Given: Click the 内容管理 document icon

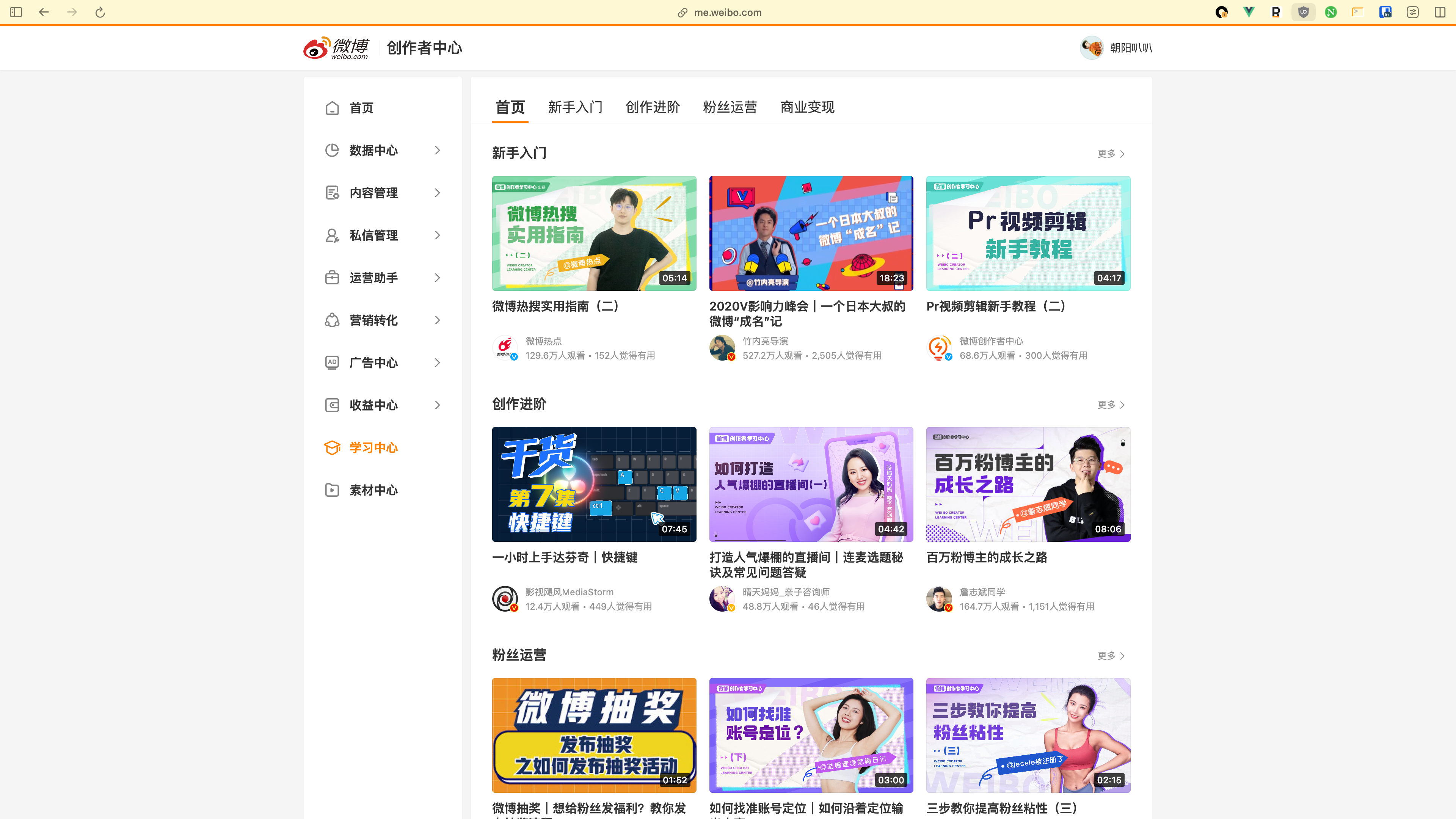Looking at the screenshot, I should click(333, 193).
